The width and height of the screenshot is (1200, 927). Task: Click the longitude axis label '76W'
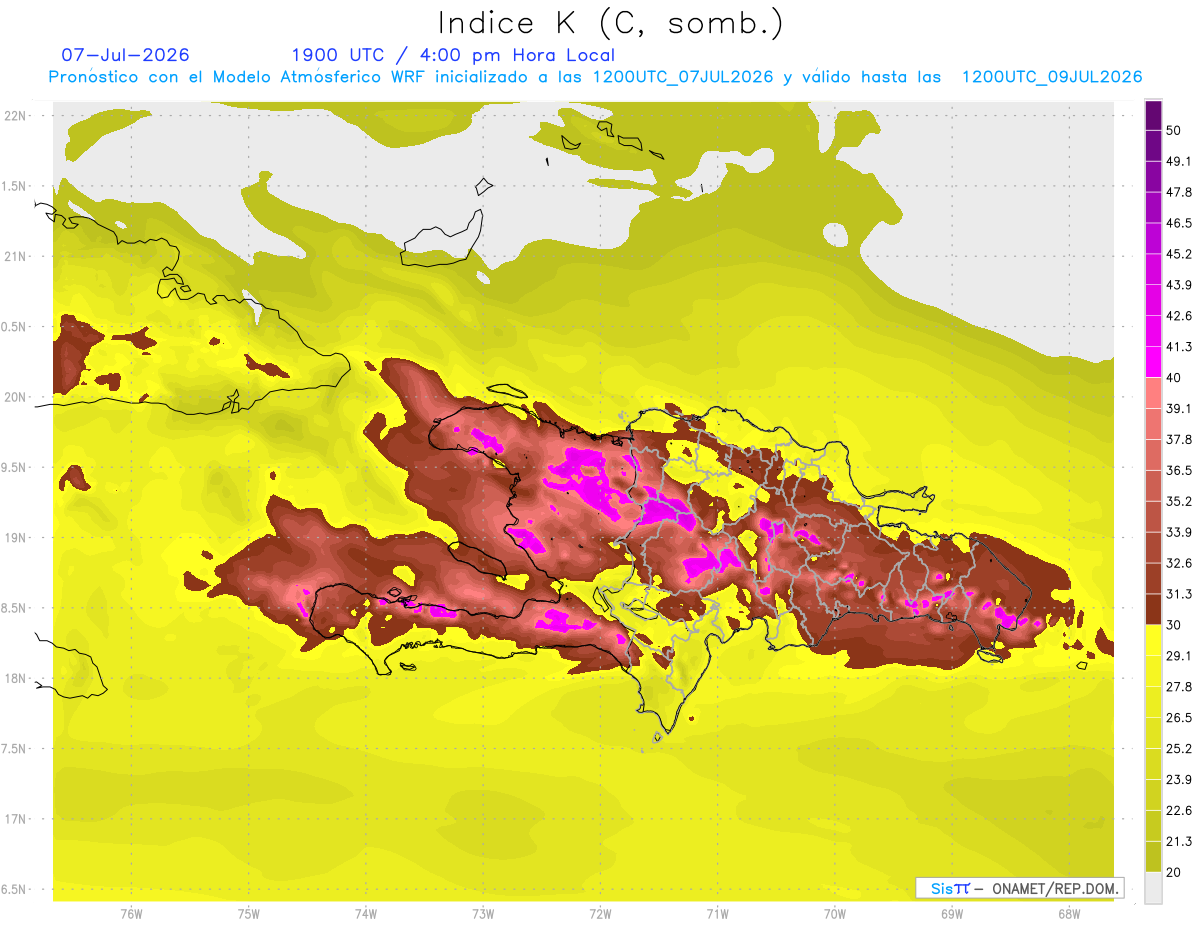(131, 914)
